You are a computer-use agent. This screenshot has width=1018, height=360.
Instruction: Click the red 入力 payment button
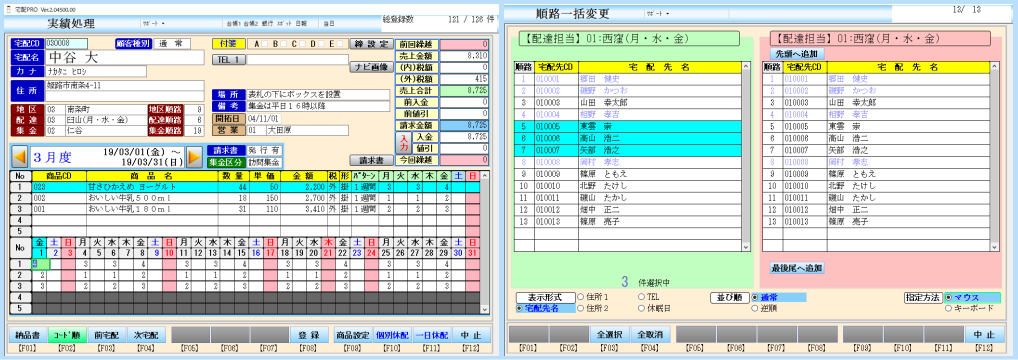tap(402, 142)
